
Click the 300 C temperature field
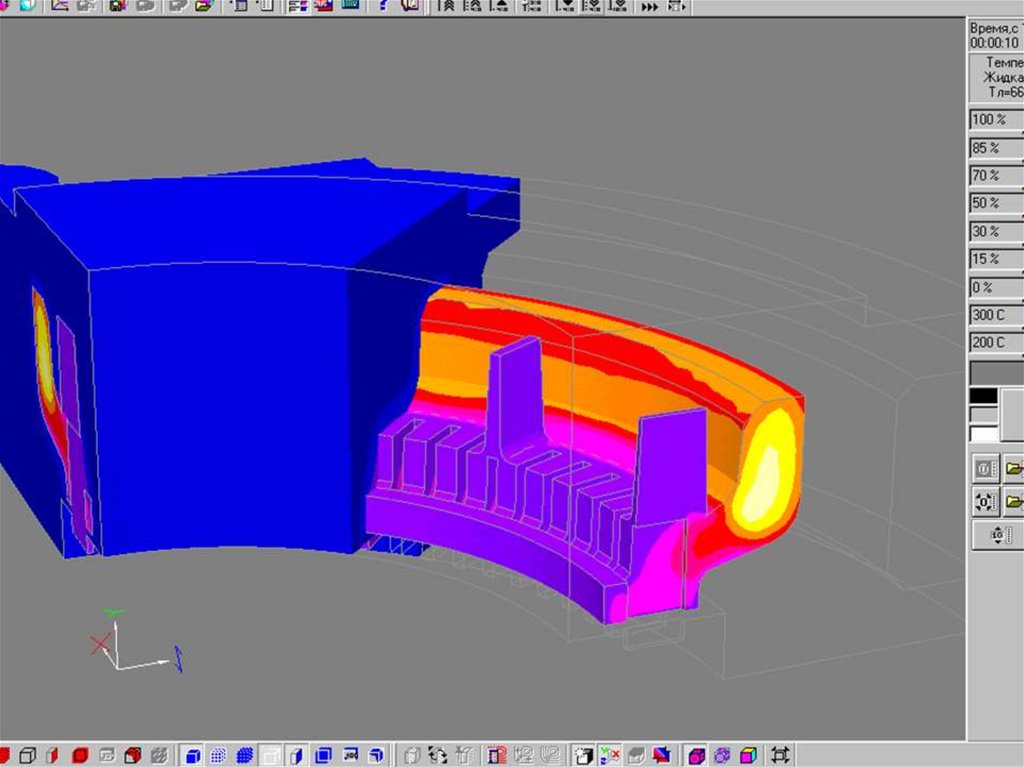point(995,316)
